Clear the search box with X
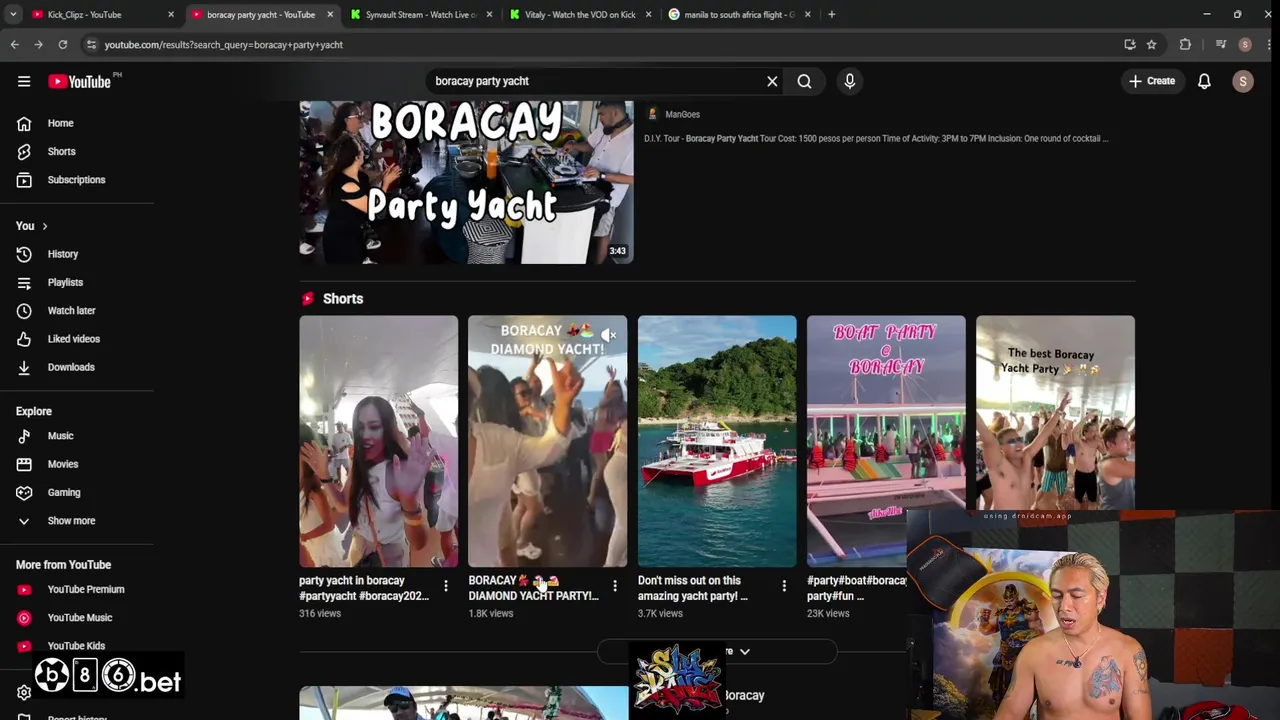Viewport: 1280px width, 720px height. 772,81
